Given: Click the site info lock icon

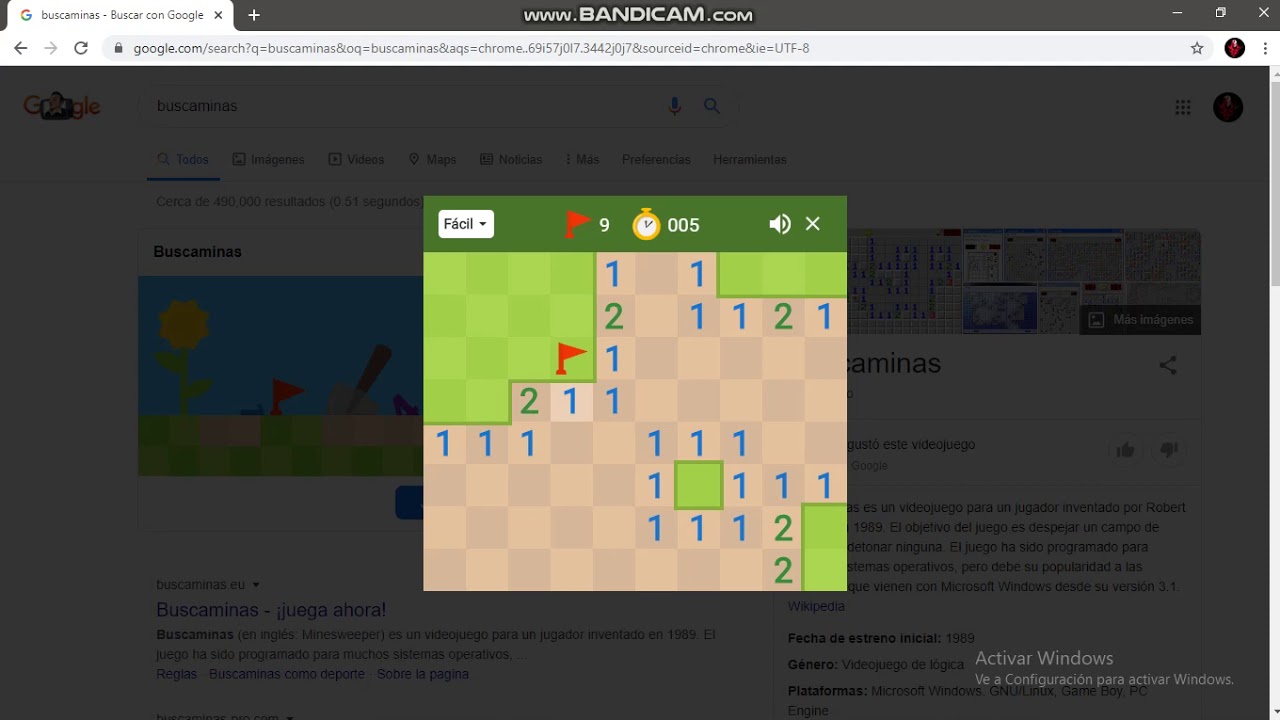Looking at the screenshot, I should click(119, 48).
